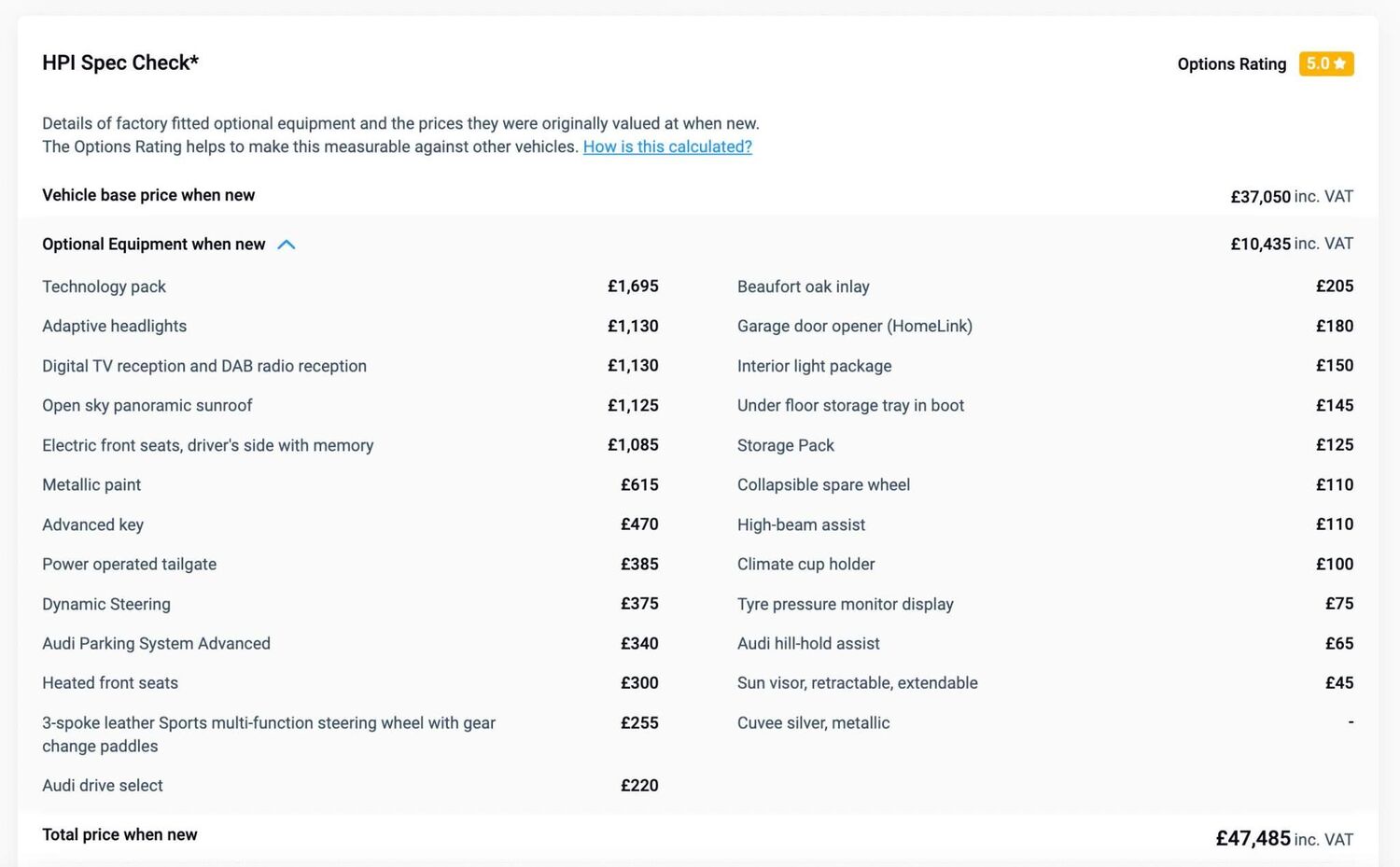Click the 'Optional Equipment when new' heading
Viewport: 1400px width, 867px height.
point(154,245)
